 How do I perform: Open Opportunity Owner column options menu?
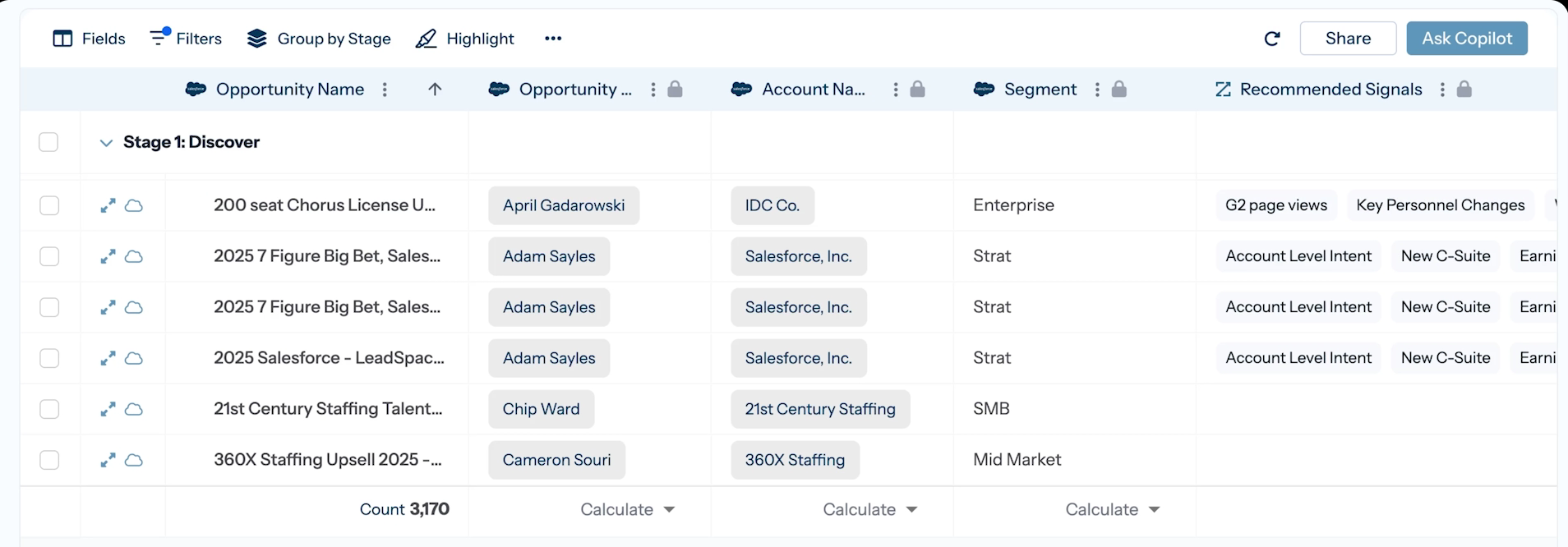click(x=653, y=90)
